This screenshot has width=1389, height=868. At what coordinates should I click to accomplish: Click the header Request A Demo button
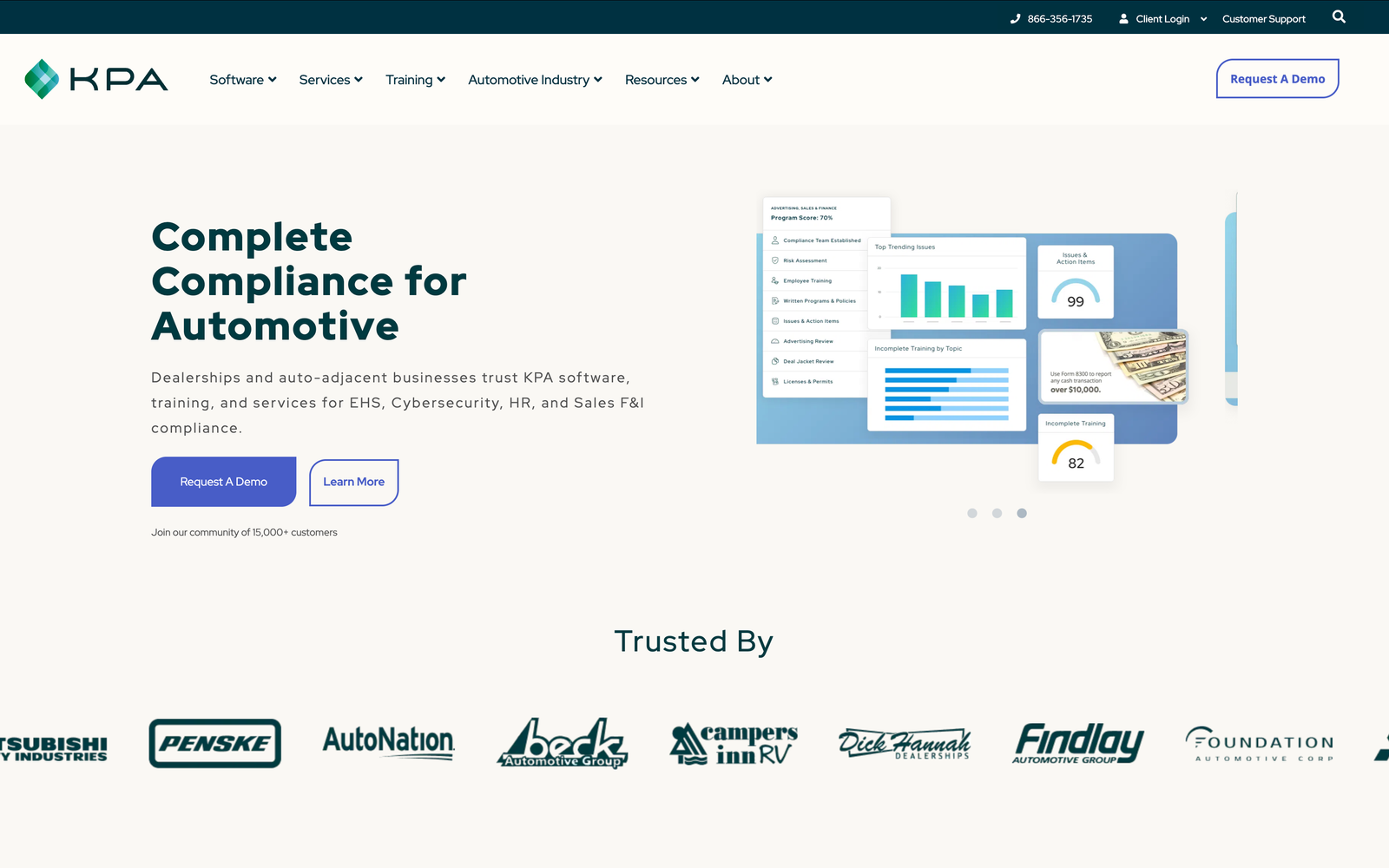[x=1277, y=79]
